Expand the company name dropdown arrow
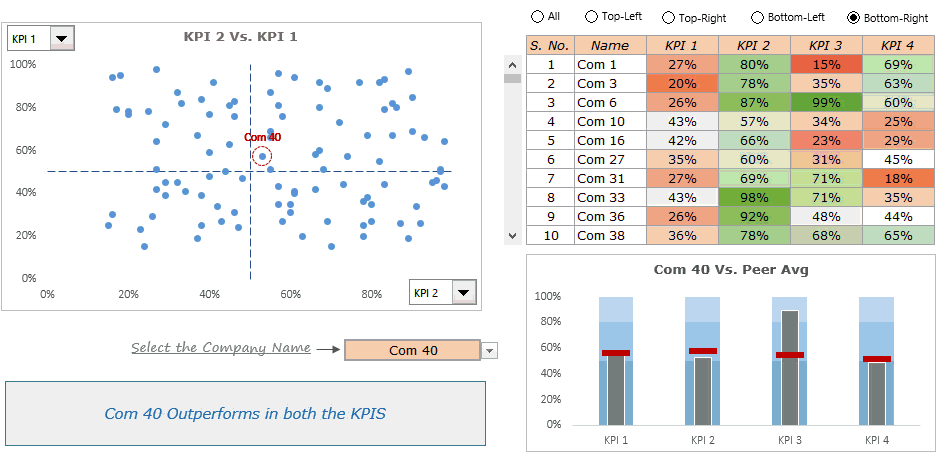 tap(490, 351)
